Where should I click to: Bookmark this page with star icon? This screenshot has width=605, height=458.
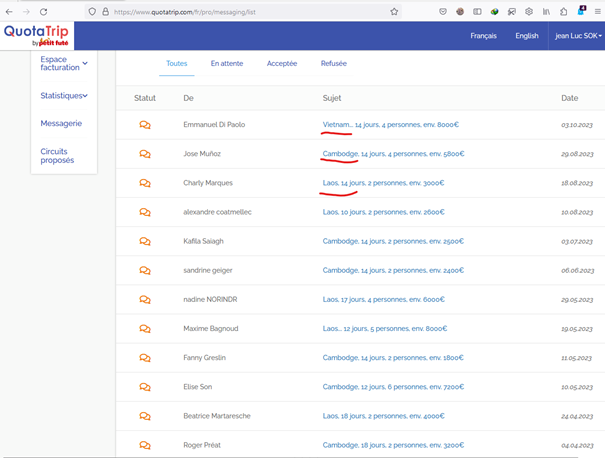394,11
